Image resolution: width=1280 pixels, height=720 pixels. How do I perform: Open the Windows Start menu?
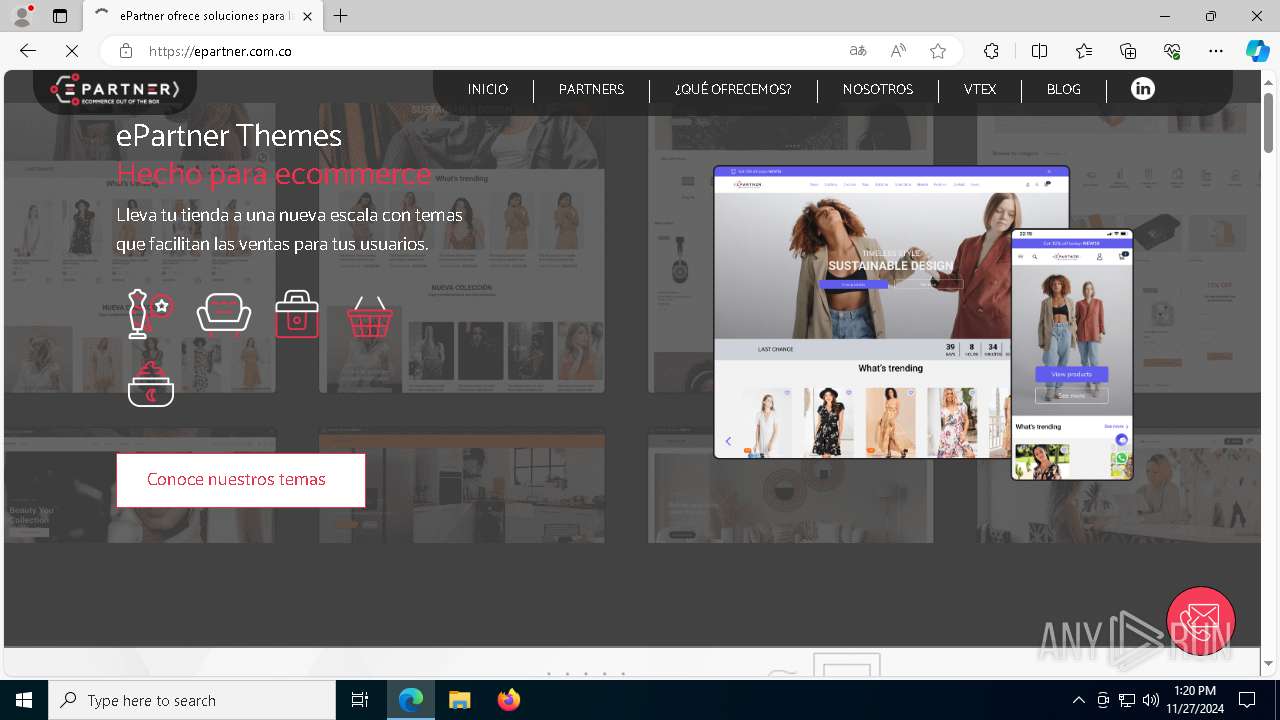24,700
